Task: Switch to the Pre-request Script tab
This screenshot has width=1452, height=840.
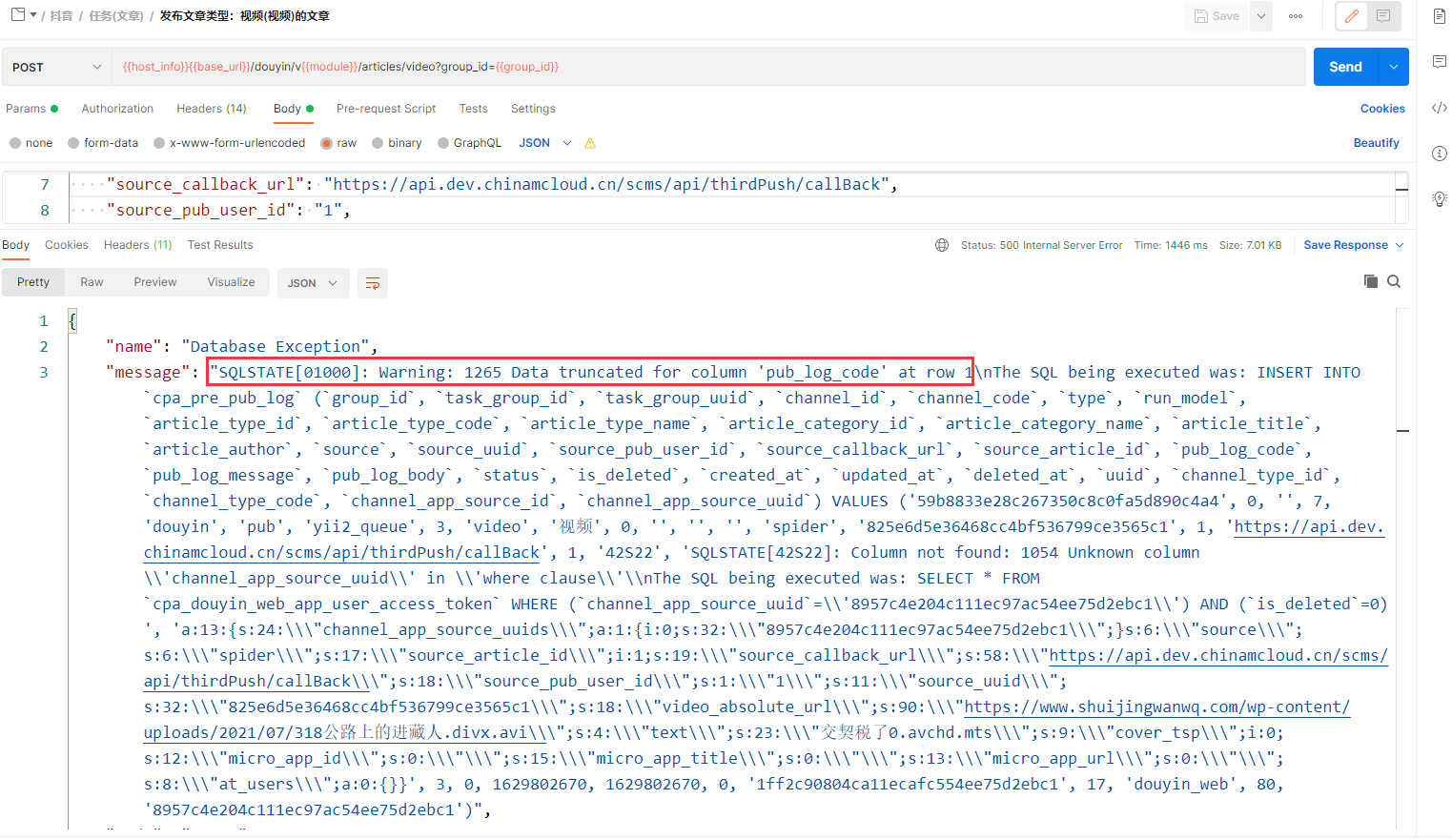Action: [x=385, y=109]
